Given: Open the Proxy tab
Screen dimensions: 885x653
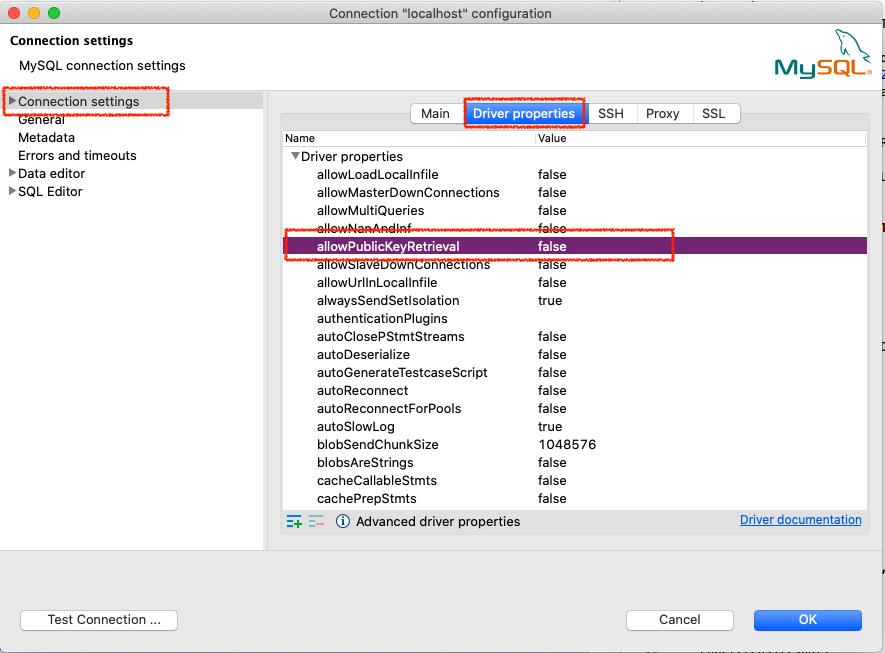Looking at the screenshot, I should point(662,114).
